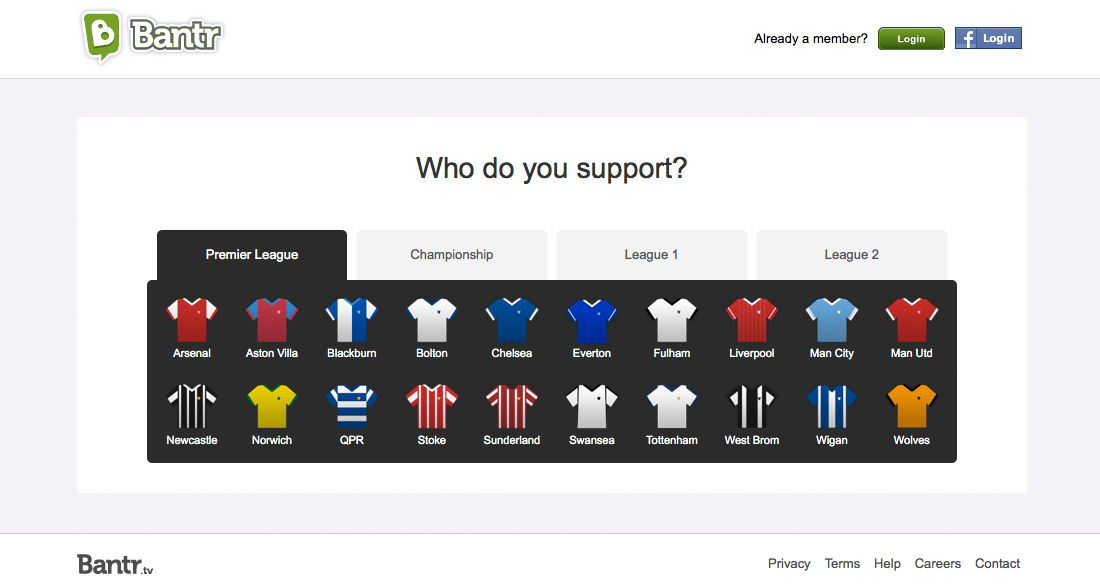The height and width of the screenshot is (585, 1100).
Task: Choose the Liverpool striped red shirt
Action: (x=751, y=320)
